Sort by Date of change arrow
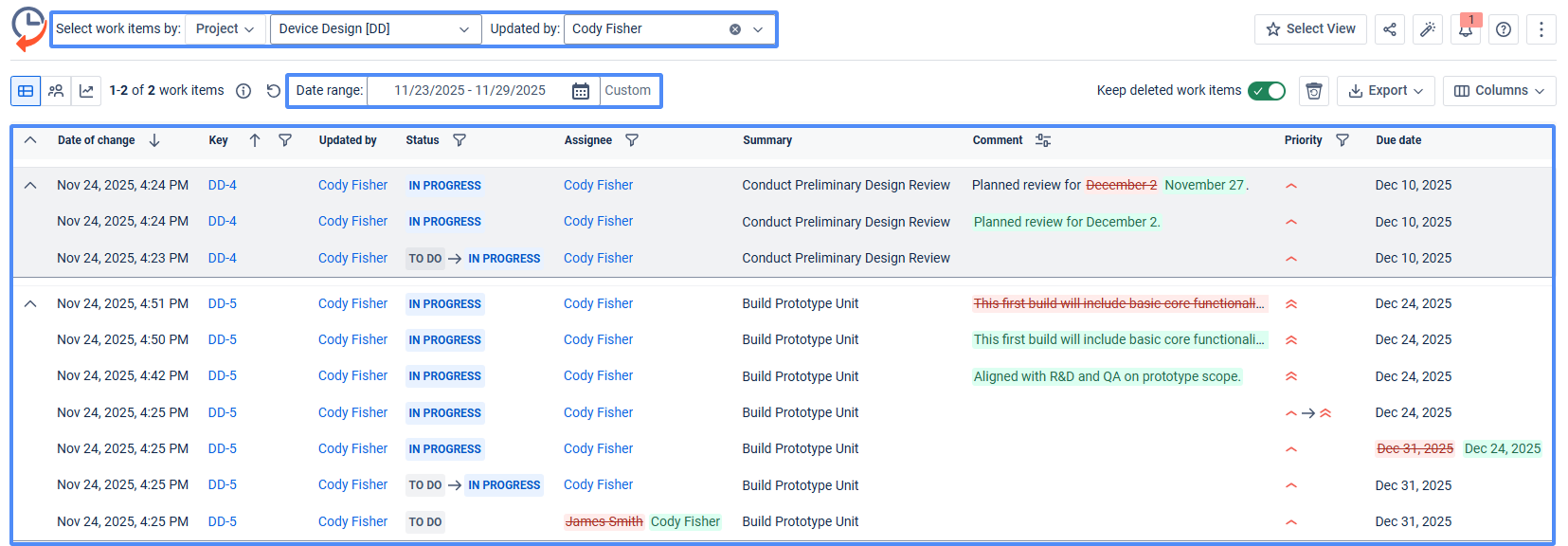The width and height of the screenshot is (1568, 546). (154, 140)
